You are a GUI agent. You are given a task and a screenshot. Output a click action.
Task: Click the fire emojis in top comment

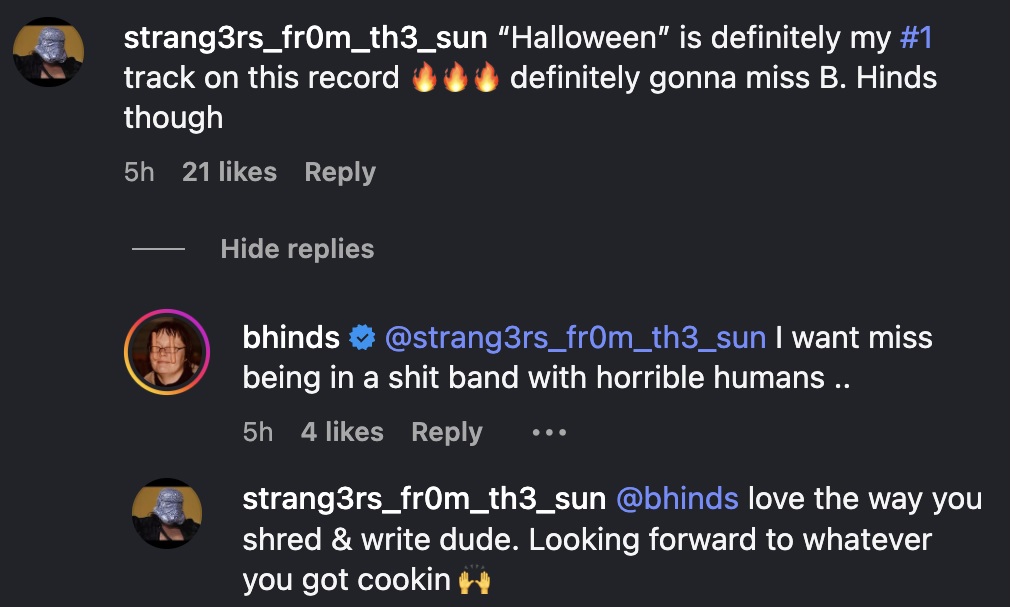coord(455,77)
